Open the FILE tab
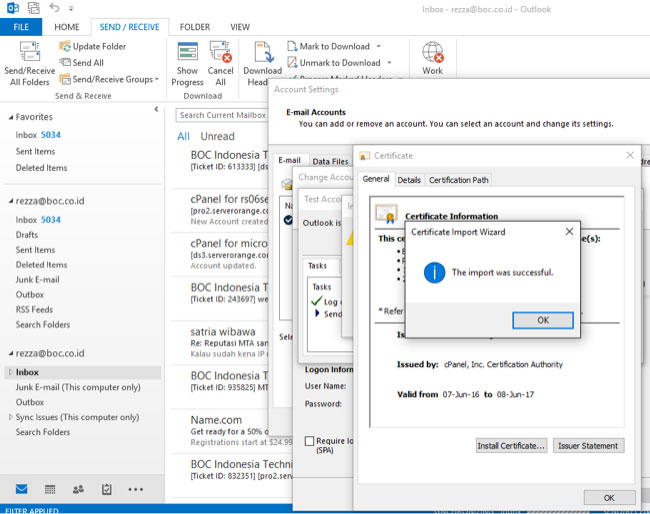The height and width of the screenshot is (514, 650). pos(21,27)
